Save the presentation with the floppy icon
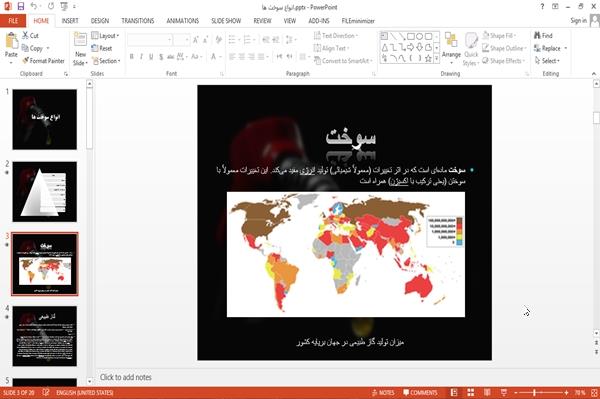 pyautogui.click(x=21, y=6)
